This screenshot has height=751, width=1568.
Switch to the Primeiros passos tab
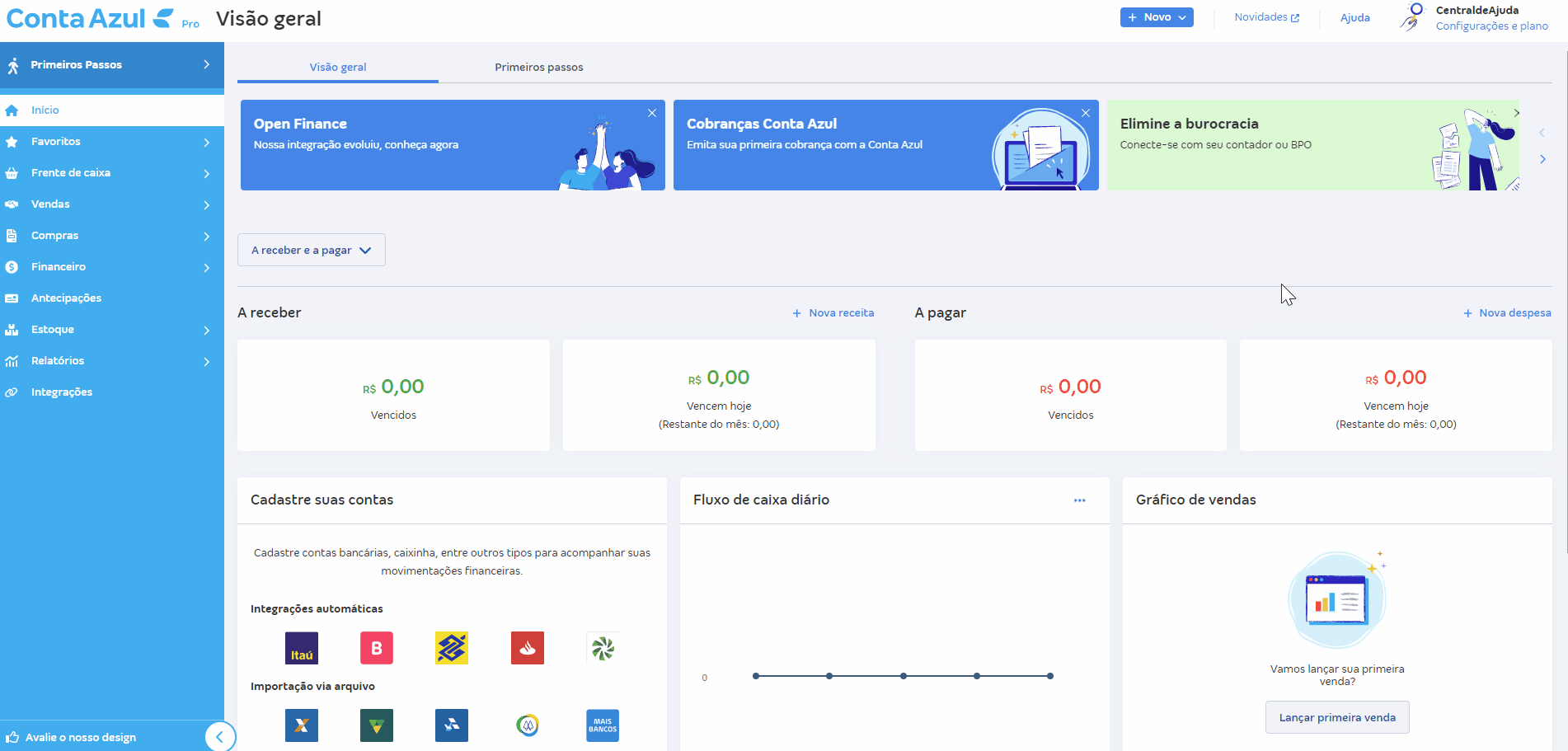[x=538, y=68]
